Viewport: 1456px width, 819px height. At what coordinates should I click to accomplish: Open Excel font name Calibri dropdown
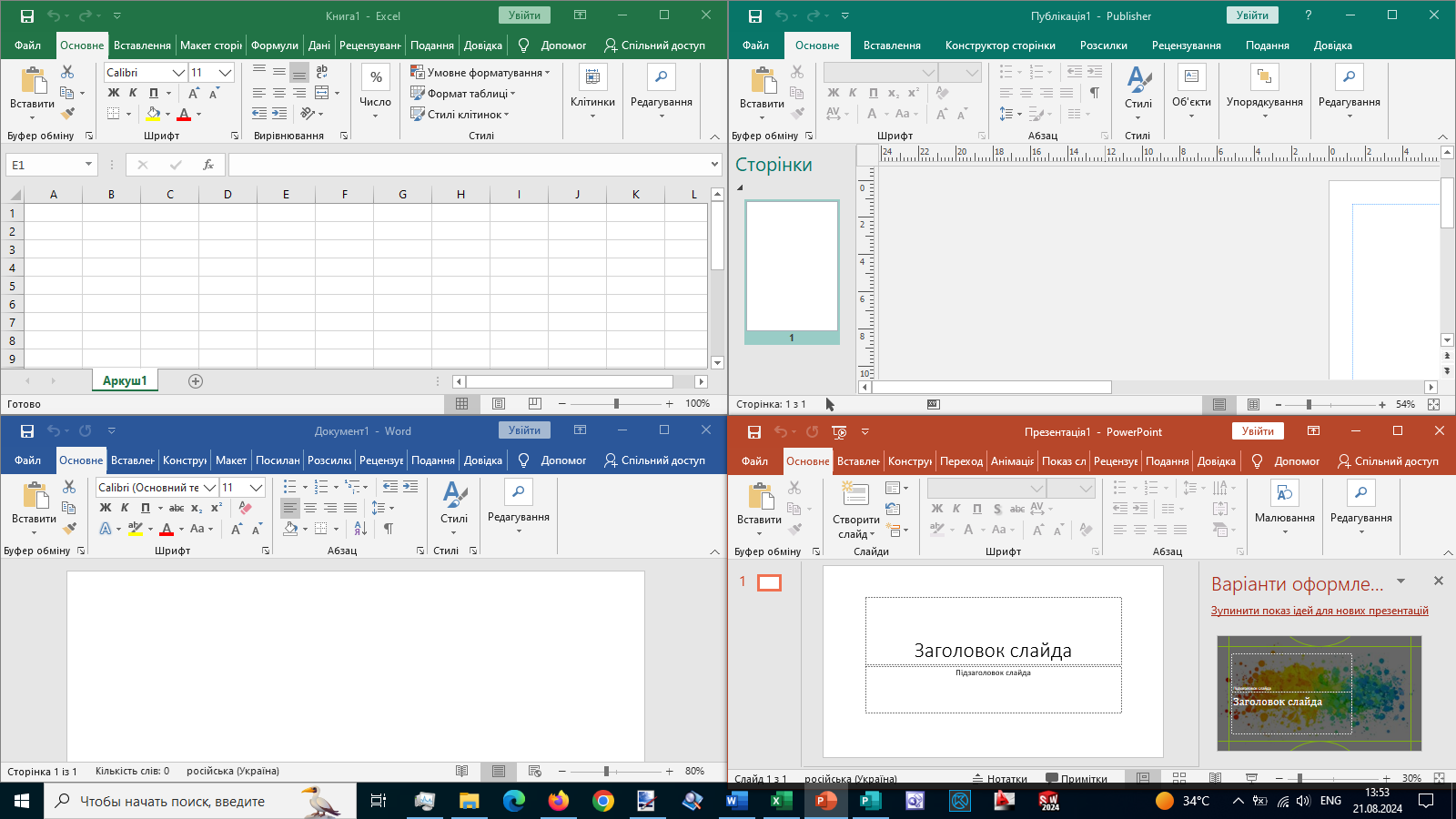click(178, 73)
